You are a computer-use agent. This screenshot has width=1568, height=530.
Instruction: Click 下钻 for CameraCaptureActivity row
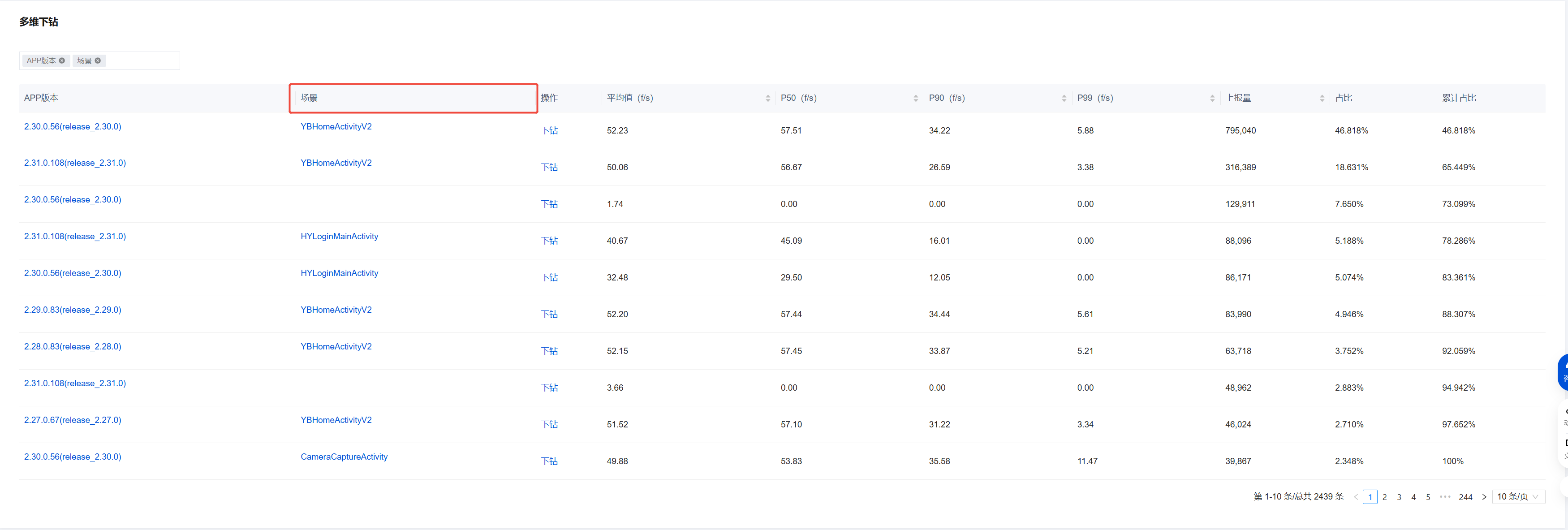pyautogui.click(x=549, y=461)
